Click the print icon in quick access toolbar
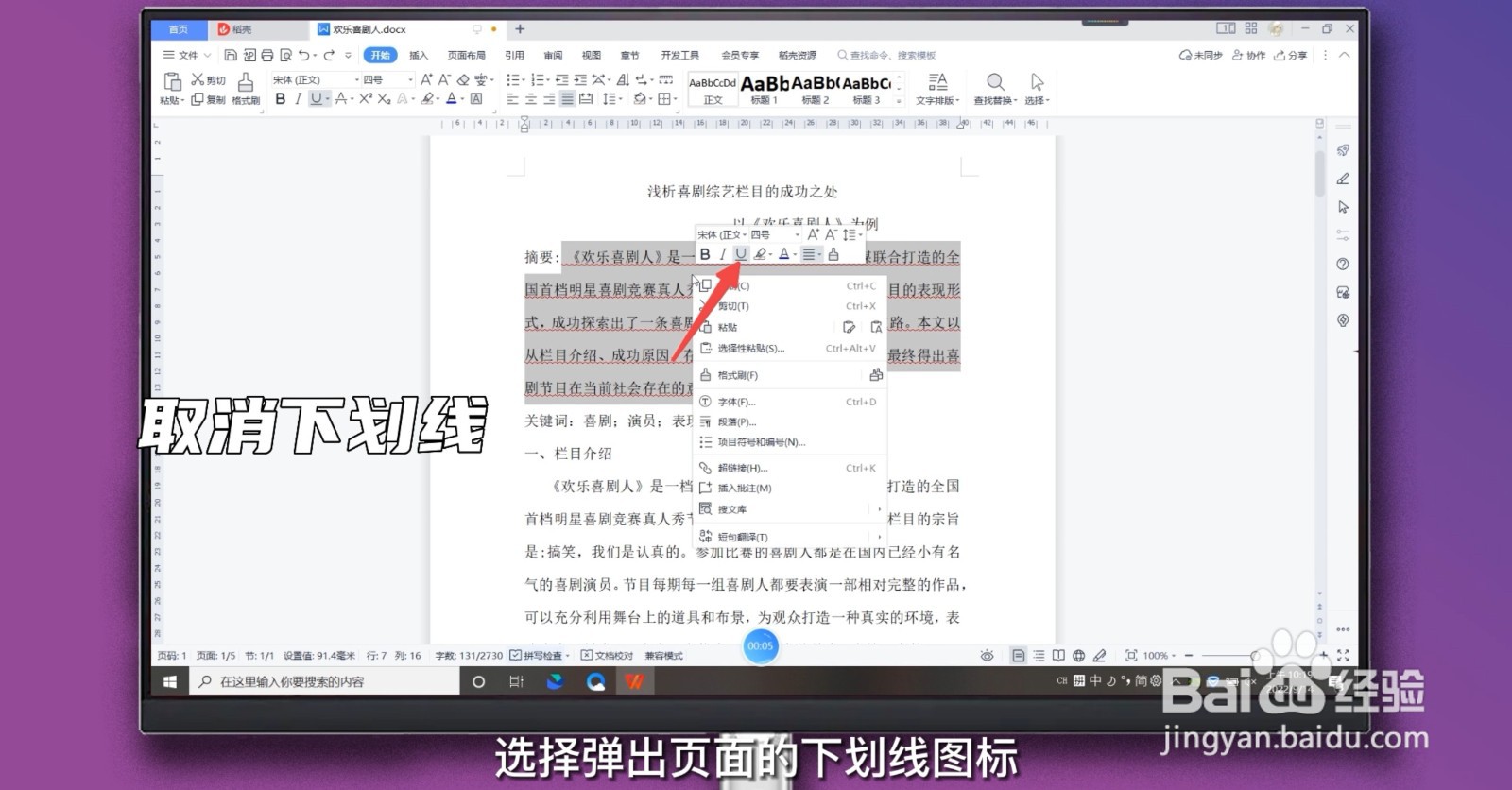The width and height of the screenshot is (1512, 790). point(267,55)
